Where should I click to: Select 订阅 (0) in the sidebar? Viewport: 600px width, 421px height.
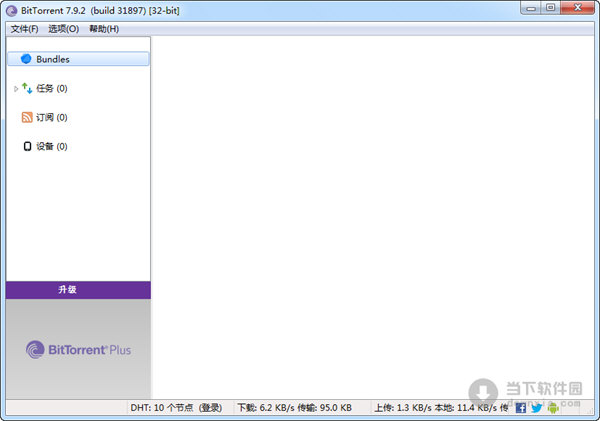click(52, 117)
